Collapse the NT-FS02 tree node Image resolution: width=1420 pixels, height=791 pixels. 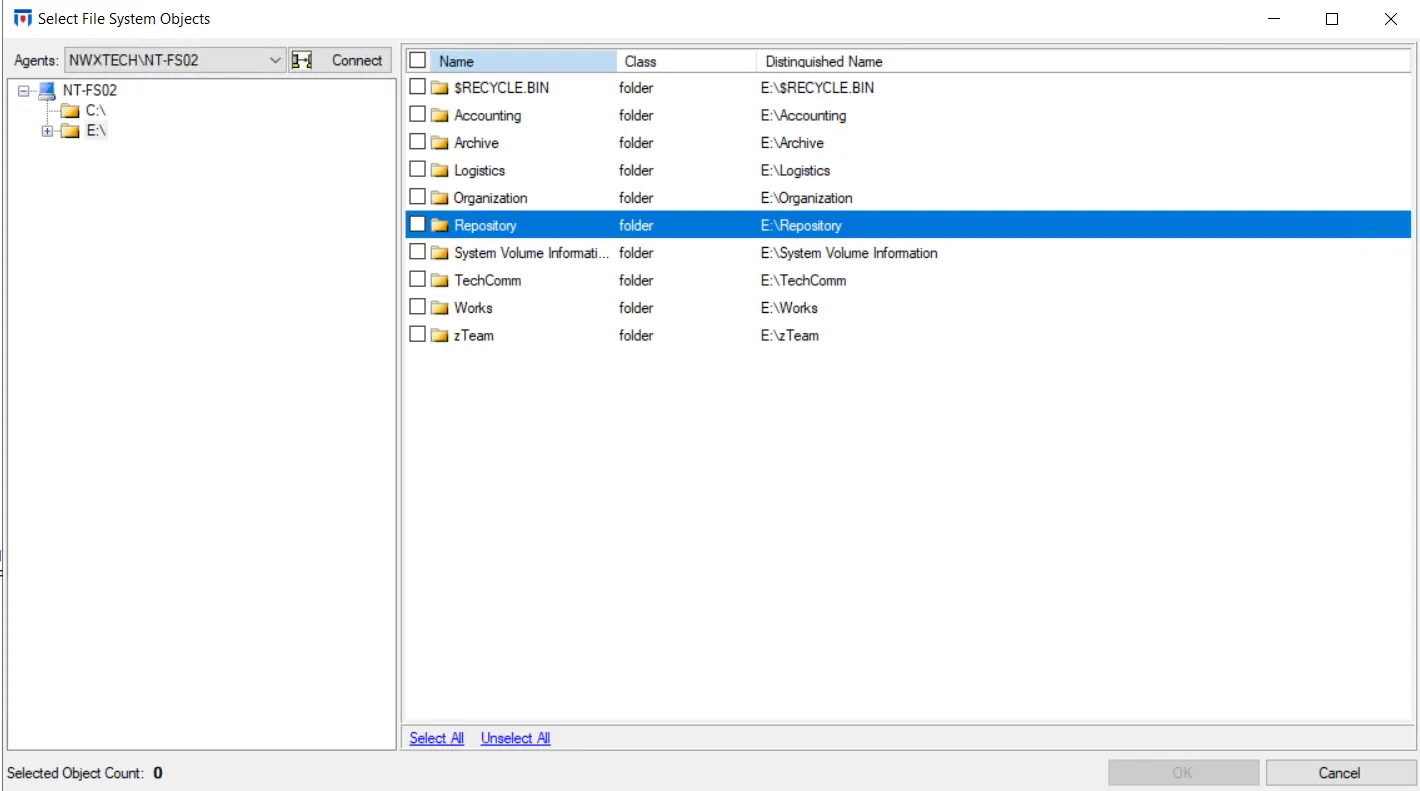click(x=23, y=90)
